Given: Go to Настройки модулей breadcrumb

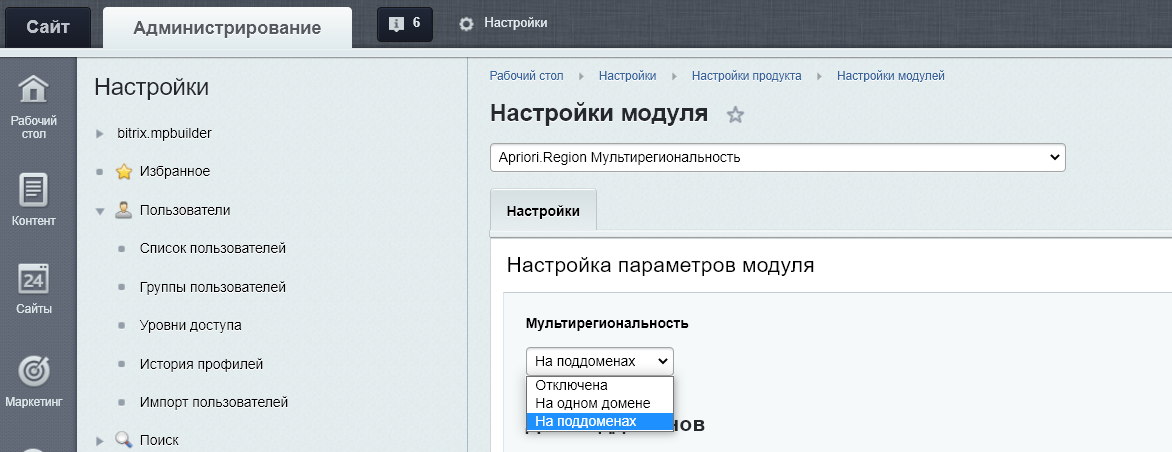Looking at the screenshot, I should pyautogui.click(x=891, y=75).
